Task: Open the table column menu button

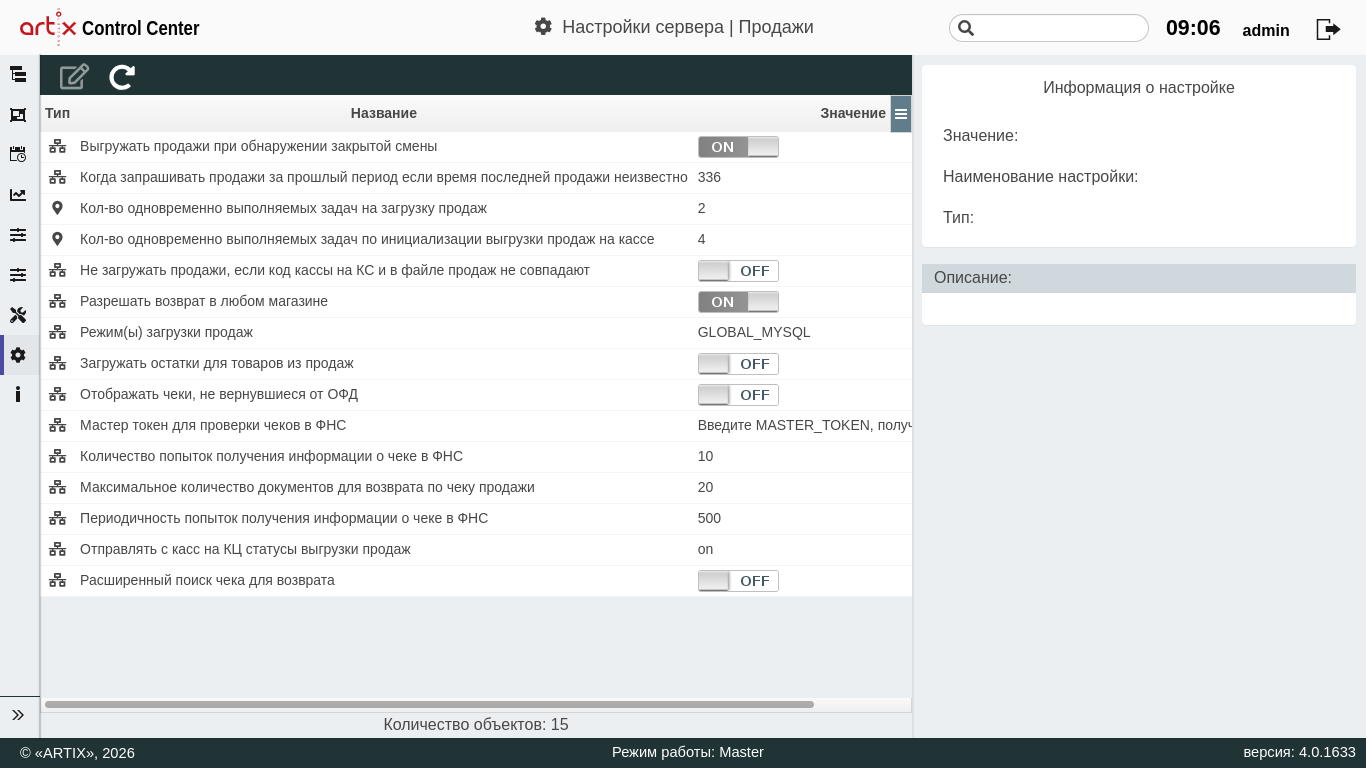Action: 901,114
